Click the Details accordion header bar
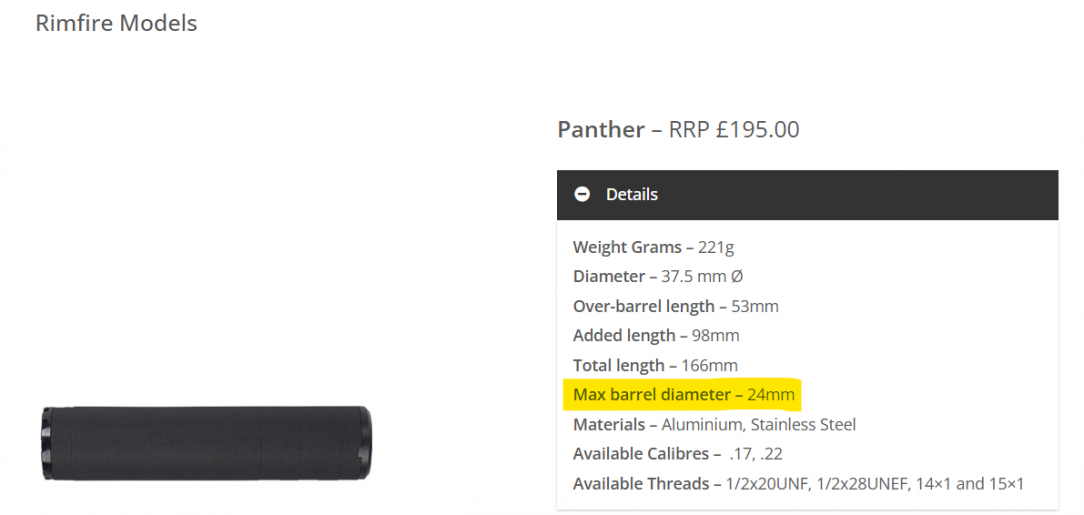The image size is (1084, 515). click(x=807, y=195)
